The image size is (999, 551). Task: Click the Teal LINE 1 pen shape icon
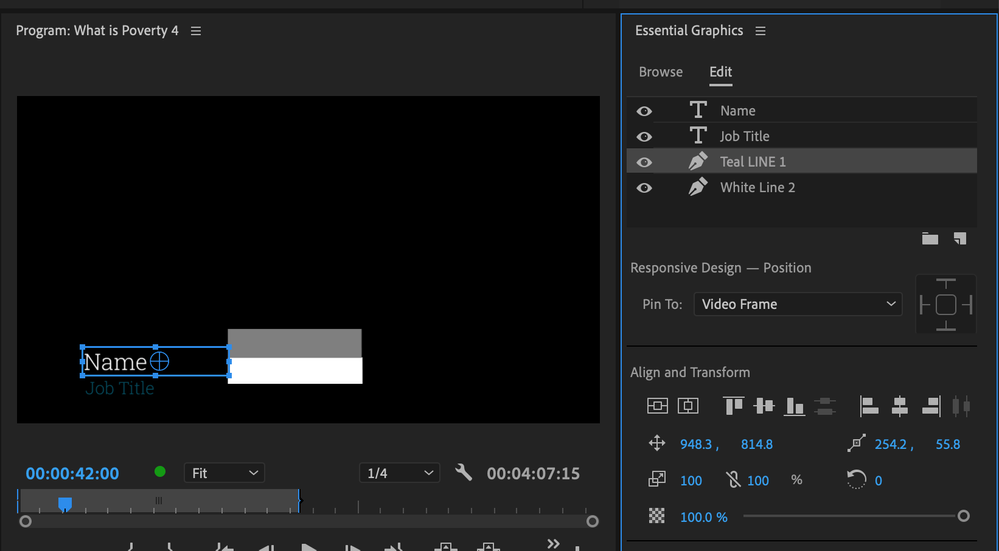point(698,161)
